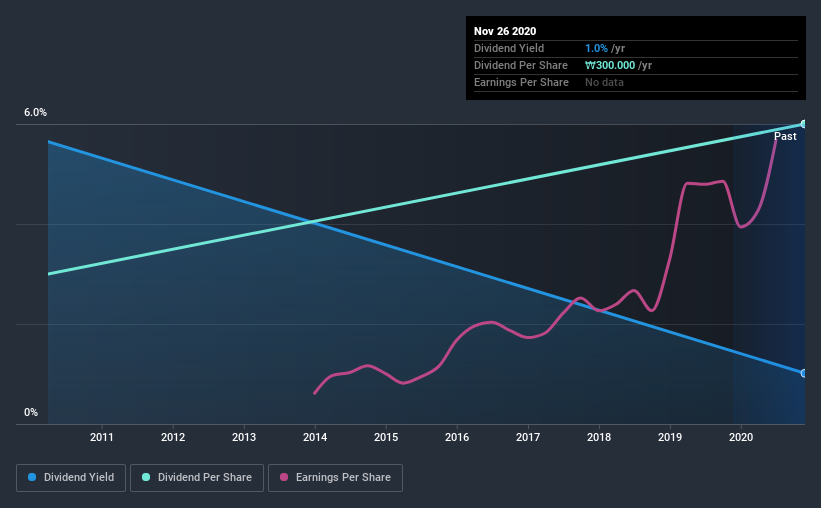The width and height of the screenshot is (821, 508).
Task: Click the 2011 year label on the axis
Action: pos(102,437)
